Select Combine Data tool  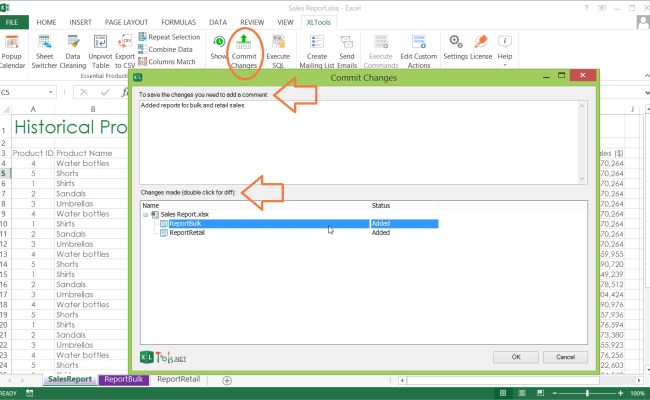point(165,49)
